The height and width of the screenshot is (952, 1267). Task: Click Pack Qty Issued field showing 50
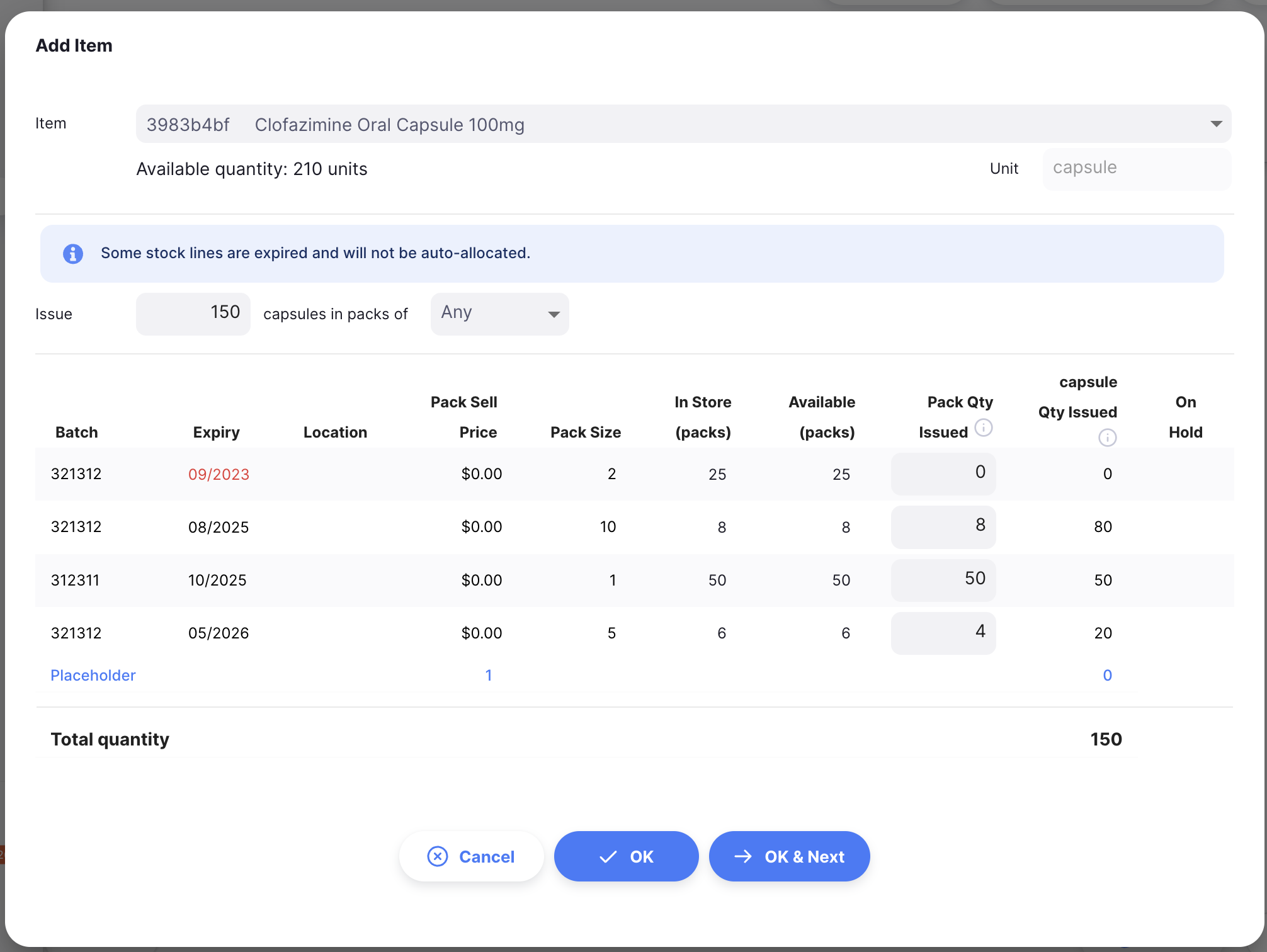943,580
